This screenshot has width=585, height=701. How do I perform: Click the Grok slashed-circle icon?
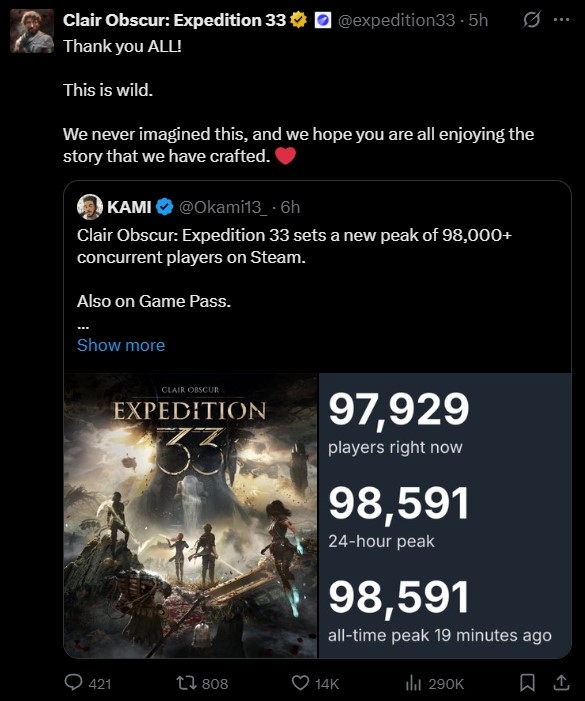pyautogui.click(x=531, y=20)
